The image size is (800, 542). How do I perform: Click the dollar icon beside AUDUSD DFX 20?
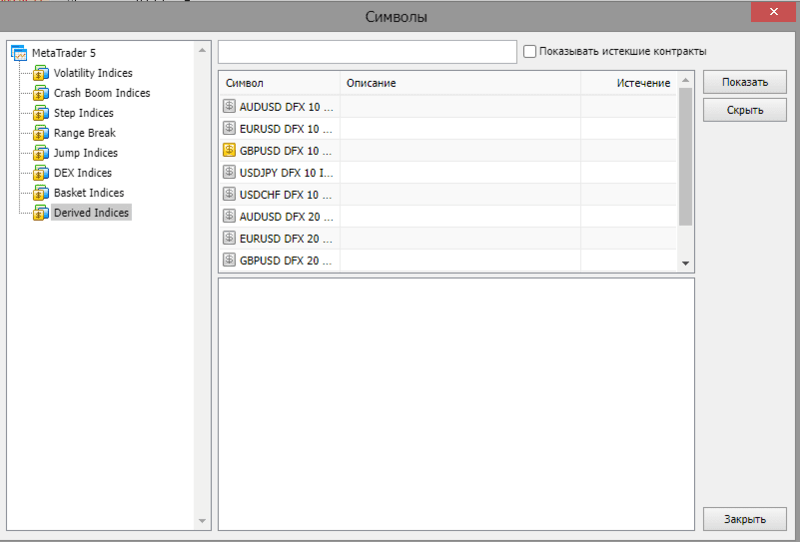(230, 216)
